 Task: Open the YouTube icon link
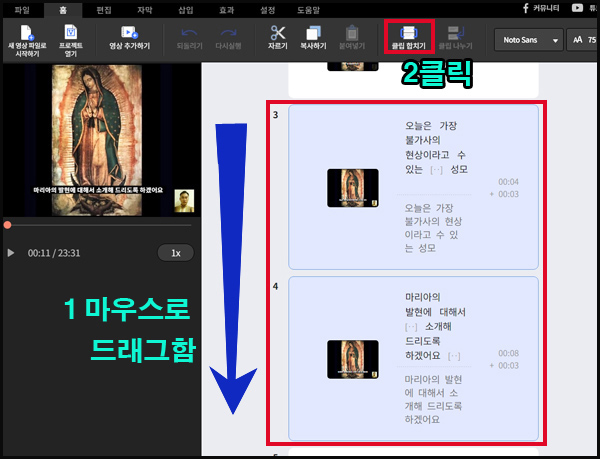(577, 8)
